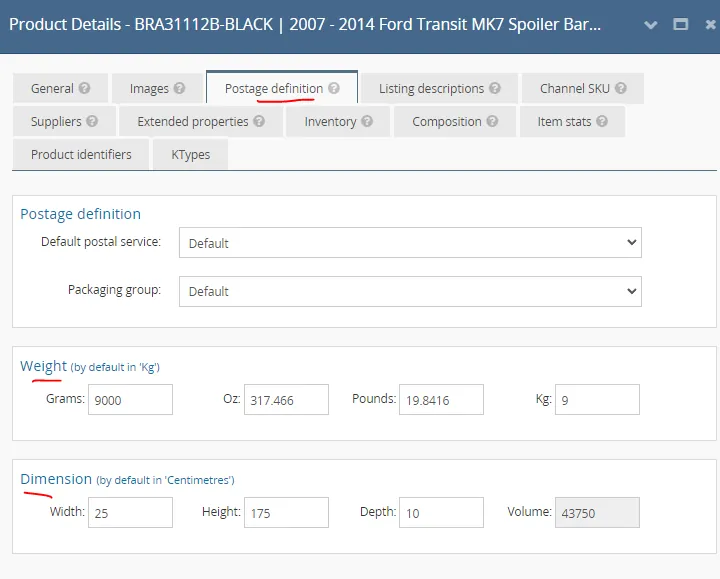Expand the Default postal service dropdown
Image resolution: width=720 pixels, height=579 pixels.
[x=410, y=242]
